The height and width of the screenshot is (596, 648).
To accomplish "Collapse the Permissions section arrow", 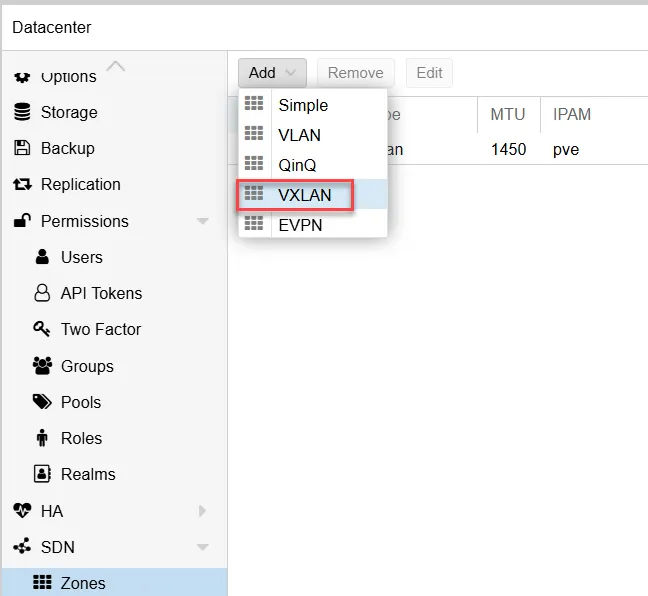I will [x=202, y=221].
